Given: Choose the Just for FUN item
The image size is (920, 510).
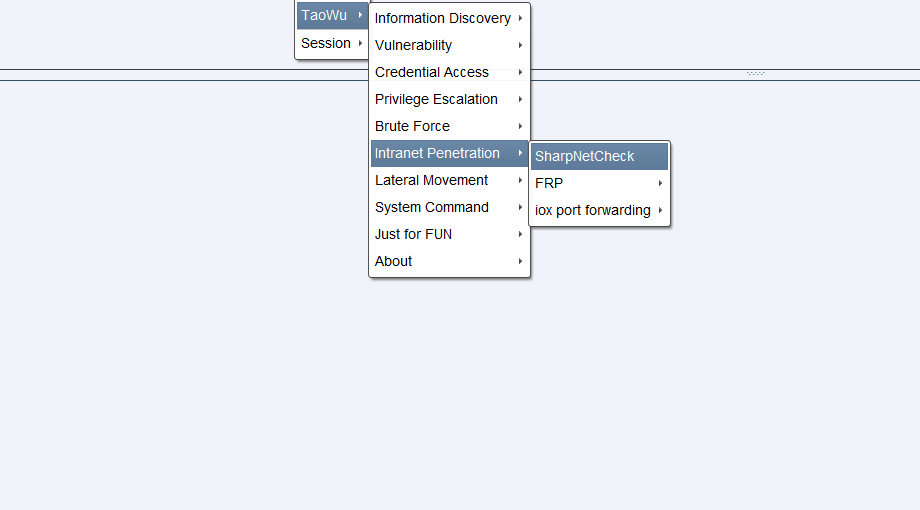Looking at the screenshot, I should [x=413, y=234].
